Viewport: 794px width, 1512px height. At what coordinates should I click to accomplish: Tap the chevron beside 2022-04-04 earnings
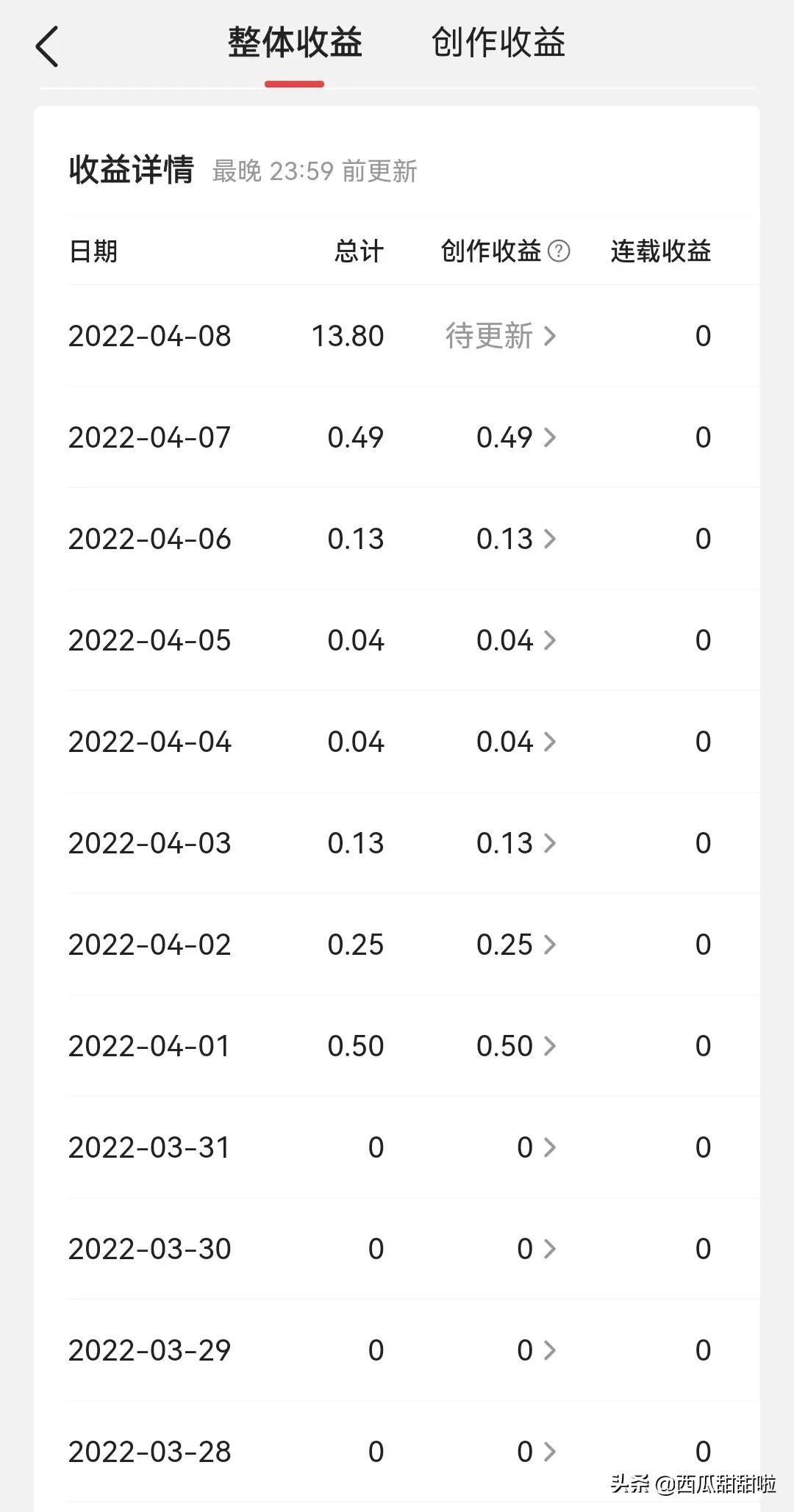[550, 742]
